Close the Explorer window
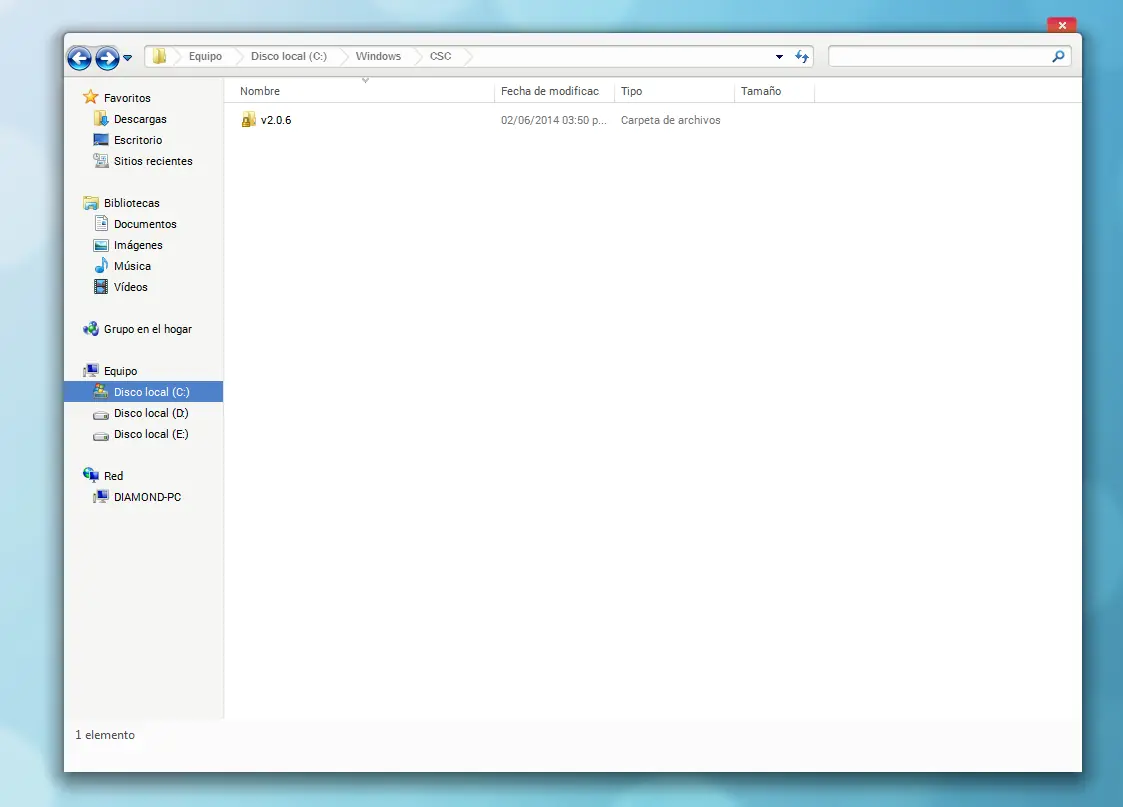 (1062, 25)
